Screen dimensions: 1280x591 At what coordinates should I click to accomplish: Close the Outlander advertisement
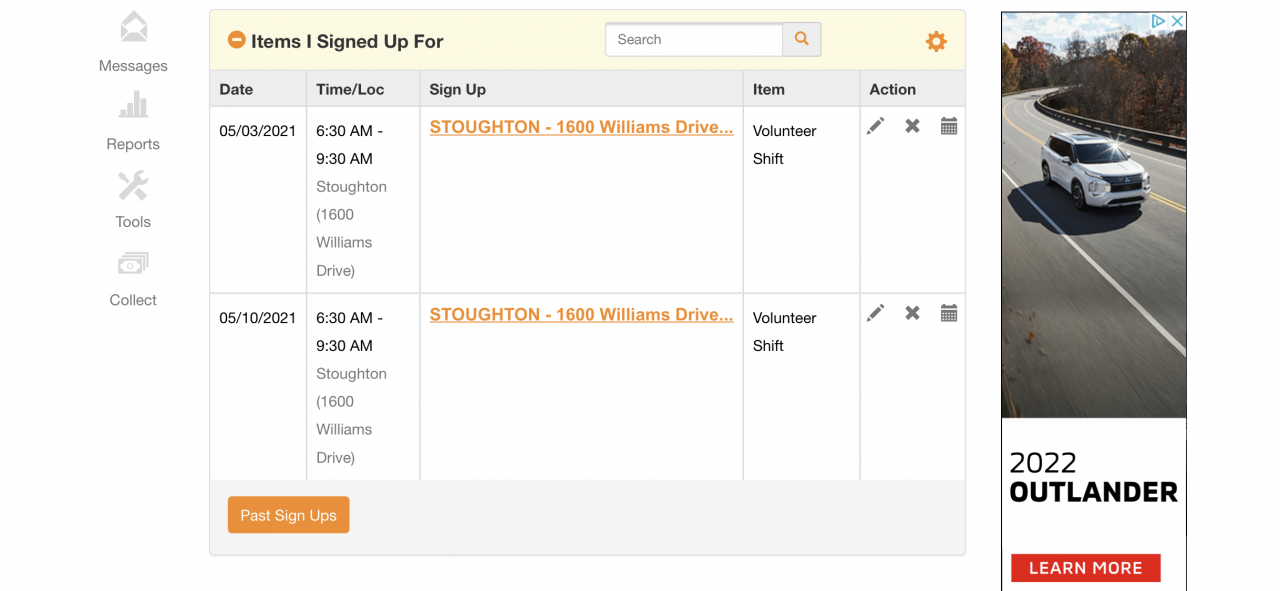[1177, 21]
